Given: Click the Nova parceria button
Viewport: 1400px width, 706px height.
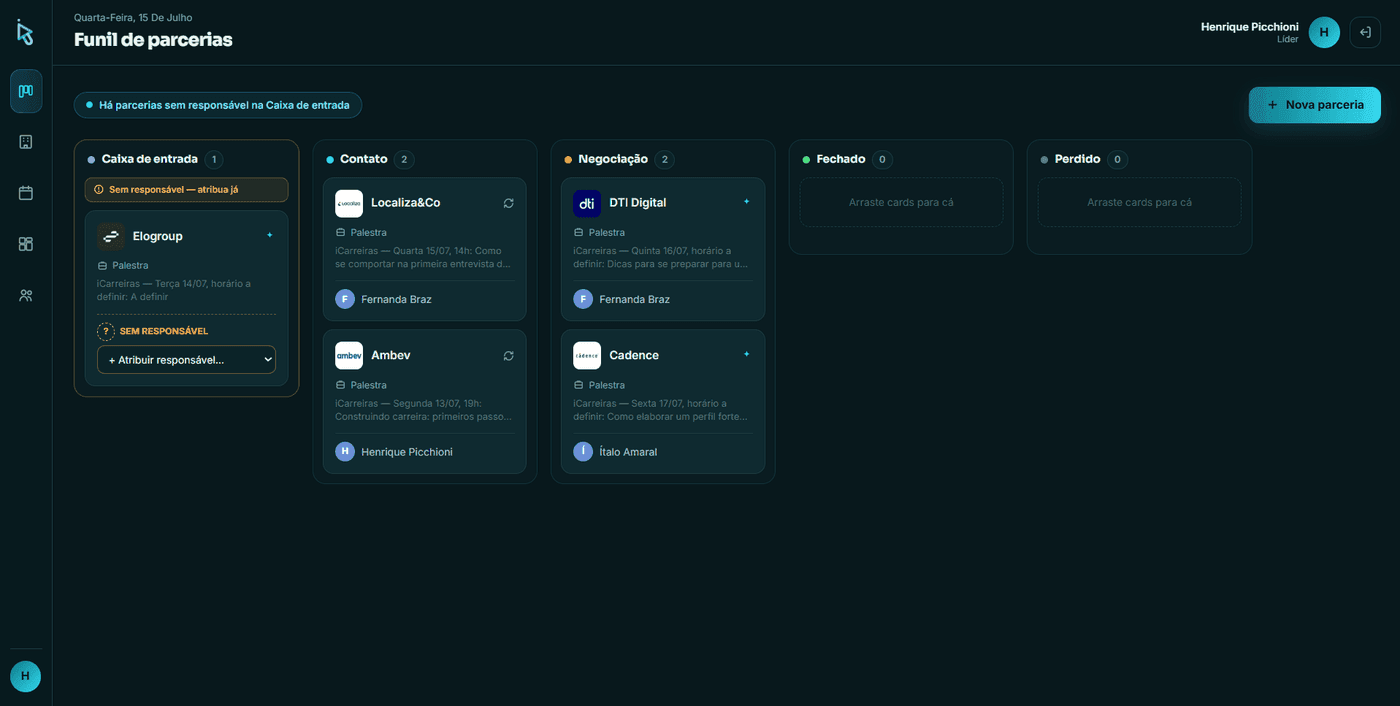Looking at the screenshot, I should coord(1314,105).
